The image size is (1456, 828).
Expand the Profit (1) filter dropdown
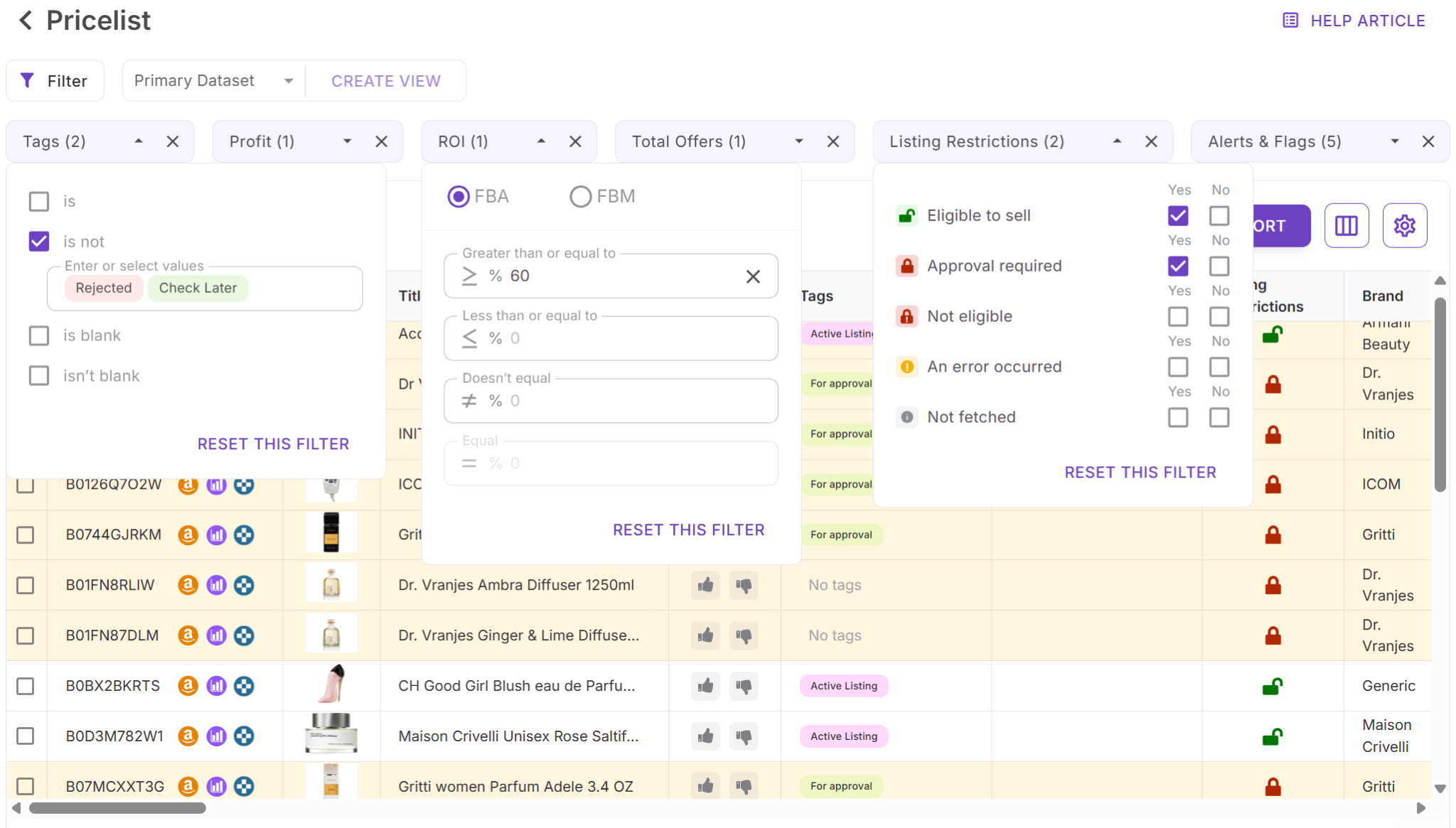point(347,141)
